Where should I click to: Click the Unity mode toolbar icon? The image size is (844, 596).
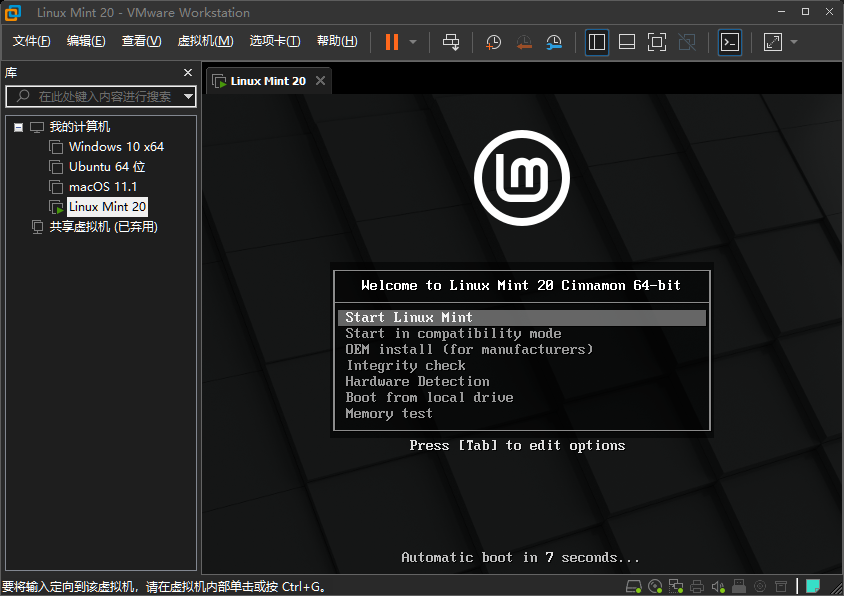[687, 42]
